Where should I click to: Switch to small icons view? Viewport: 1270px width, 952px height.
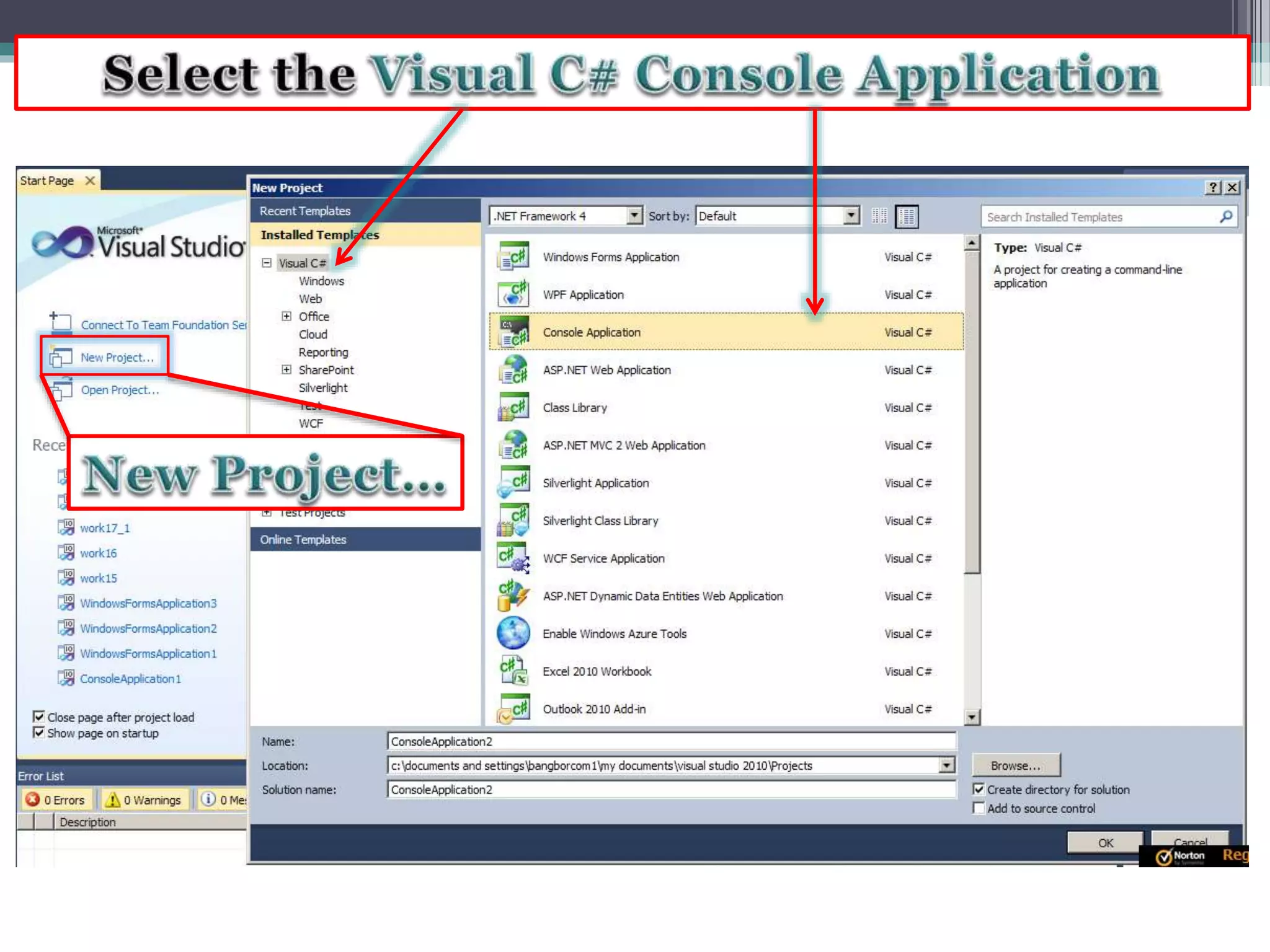879,216
